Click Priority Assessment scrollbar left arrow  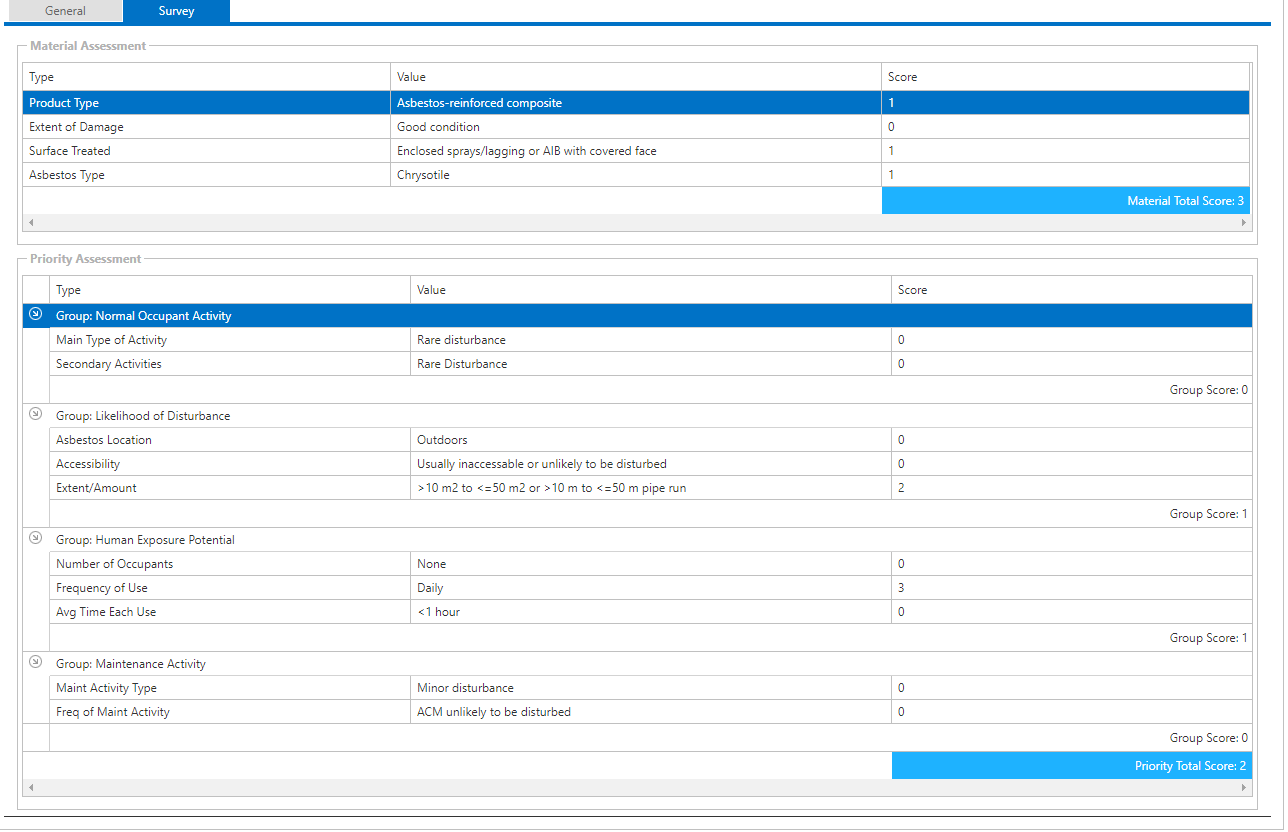30,788
